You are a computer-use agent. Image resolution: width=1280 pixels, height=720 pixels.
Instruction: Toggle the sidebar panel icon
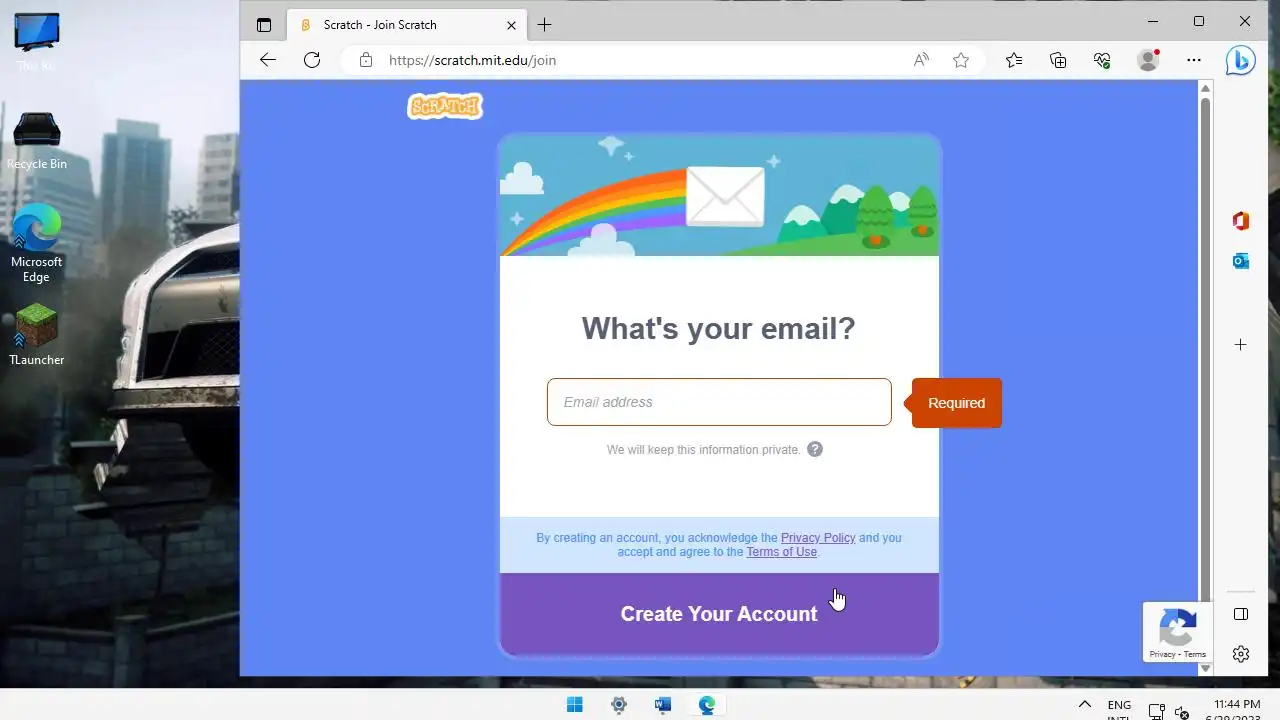coord(1241,613)
